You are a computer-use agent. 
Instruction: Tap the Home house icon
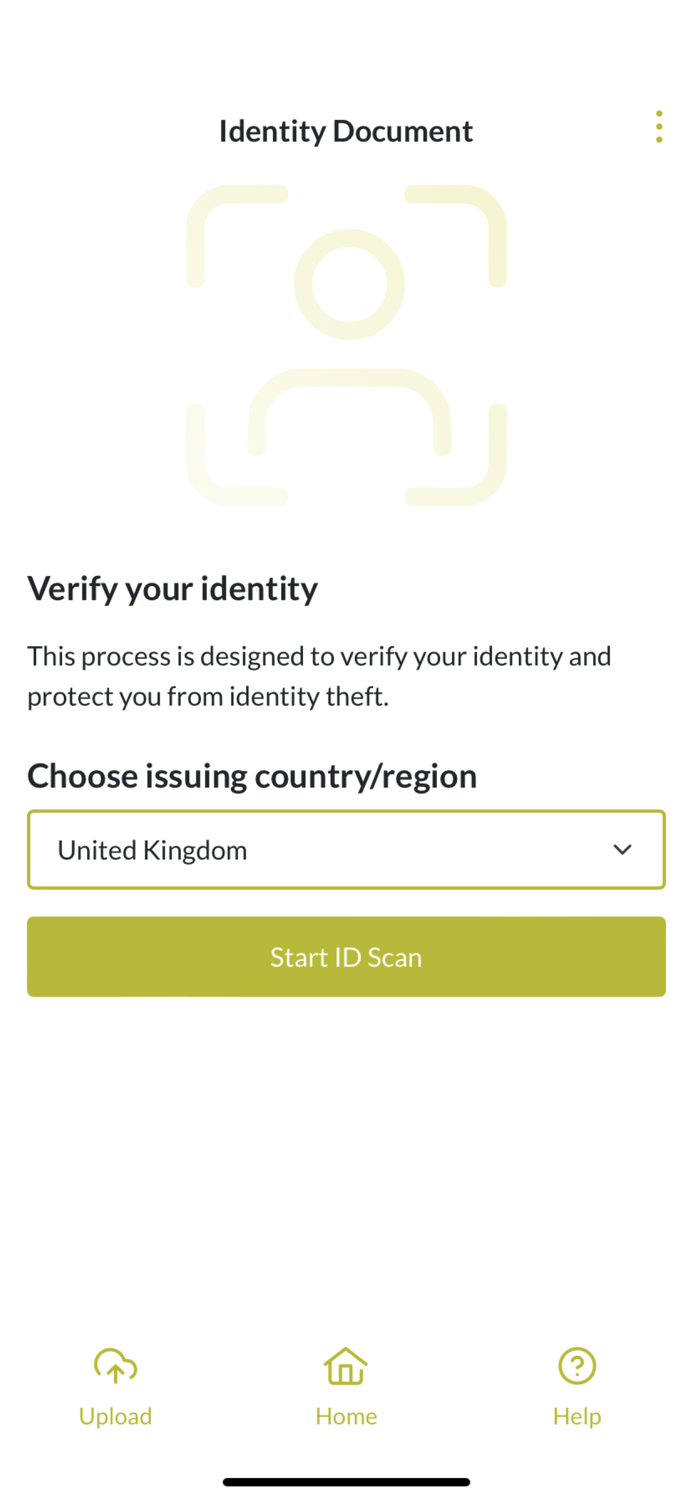click(346, 1366)
